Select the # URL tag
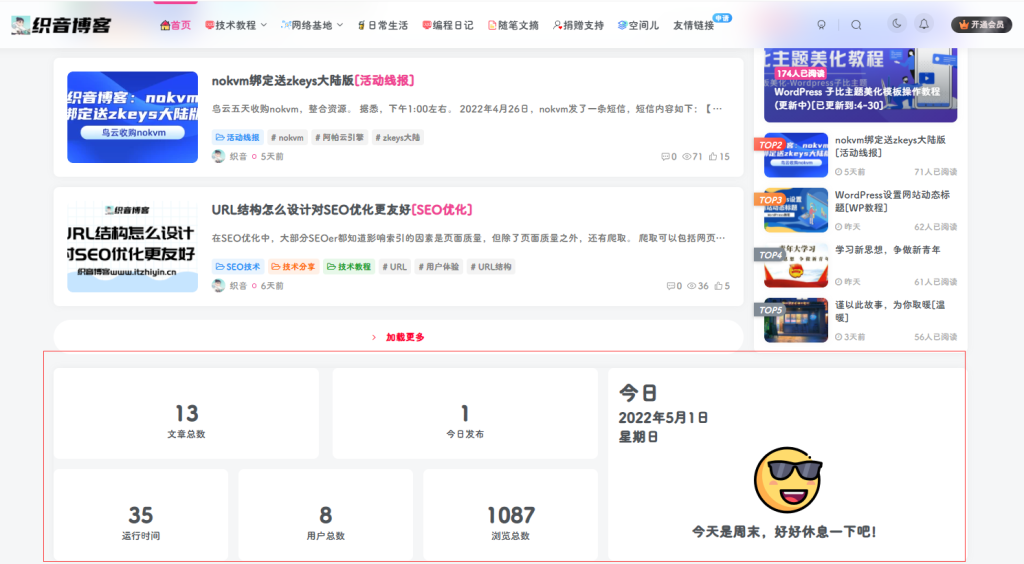The image size is (1024, 564). 394,266
